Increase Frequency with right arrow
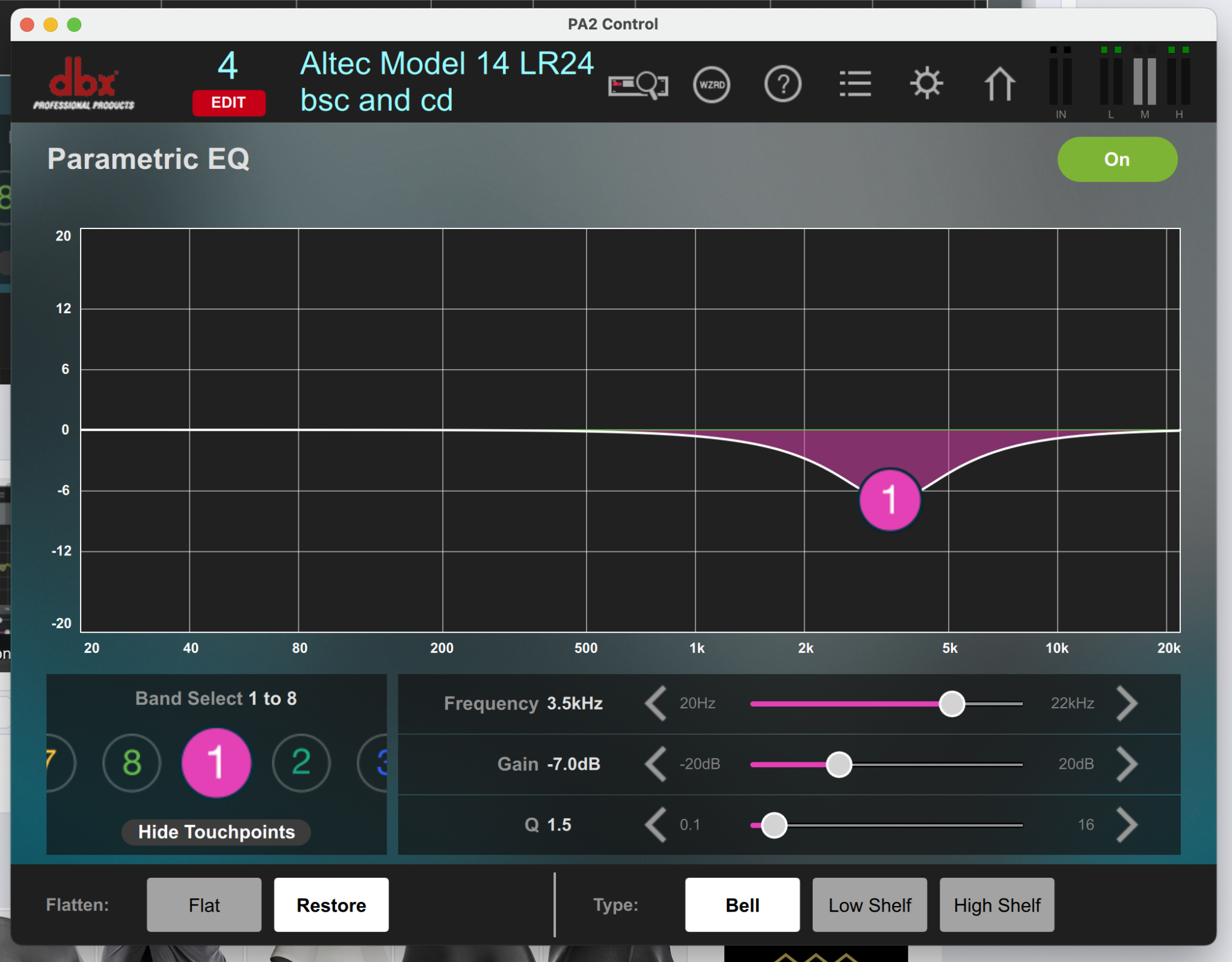 [x=1127, y=703]
